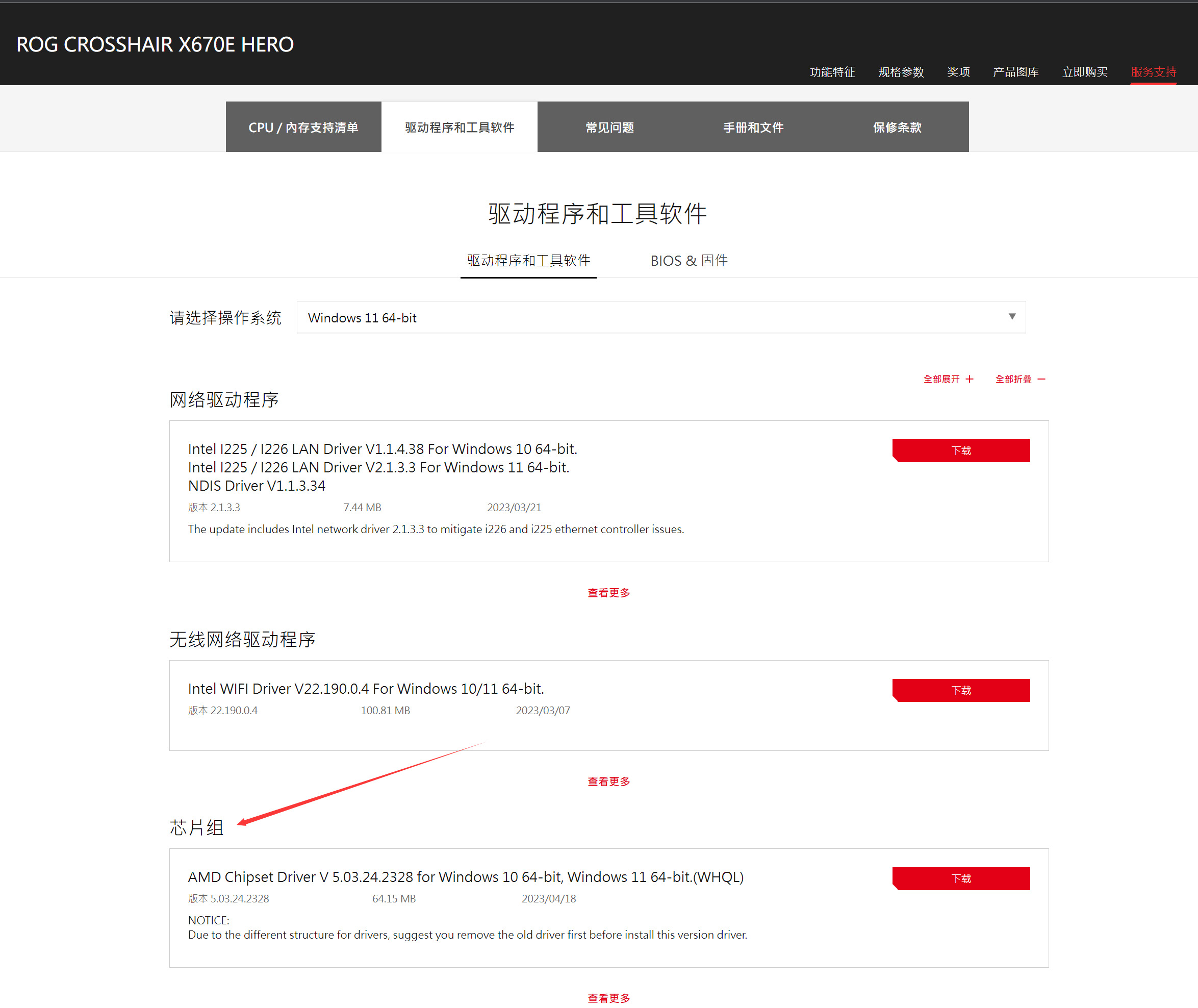Download the Intel I225 / I226 LAN driver
This screenshot has height=1008, width=1198.
[x=961, y=450]
